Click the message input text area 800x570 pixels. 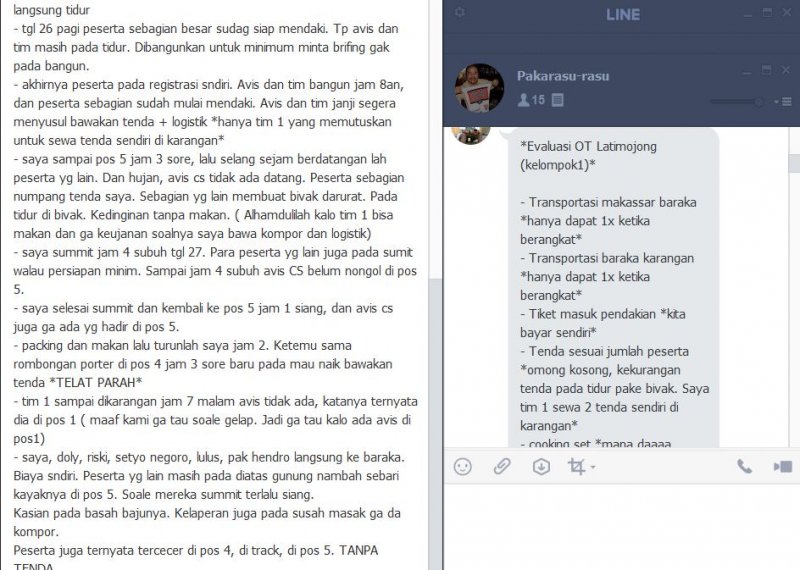tap(621, 527)
